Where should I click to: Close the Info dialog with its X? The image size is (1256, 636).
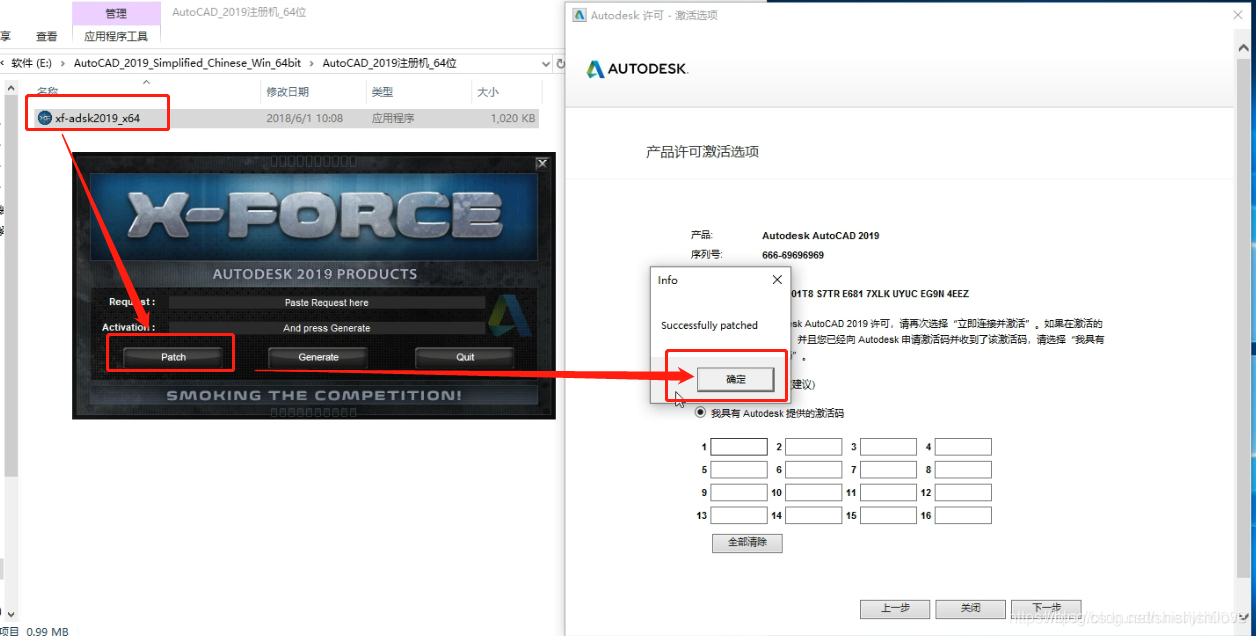click(x=777, y=280)
